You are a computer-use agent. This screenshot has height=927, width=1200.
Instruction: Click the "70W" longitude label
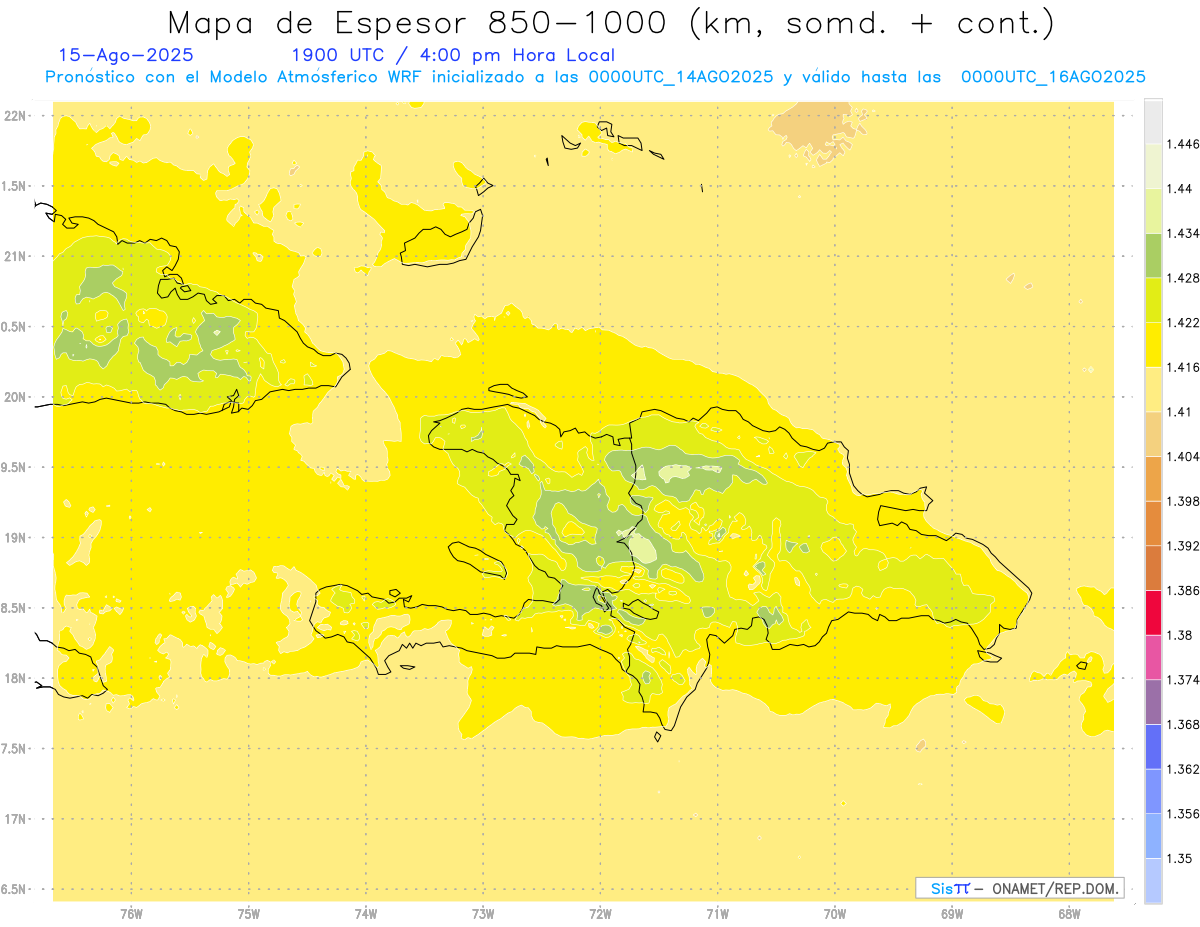835,914
